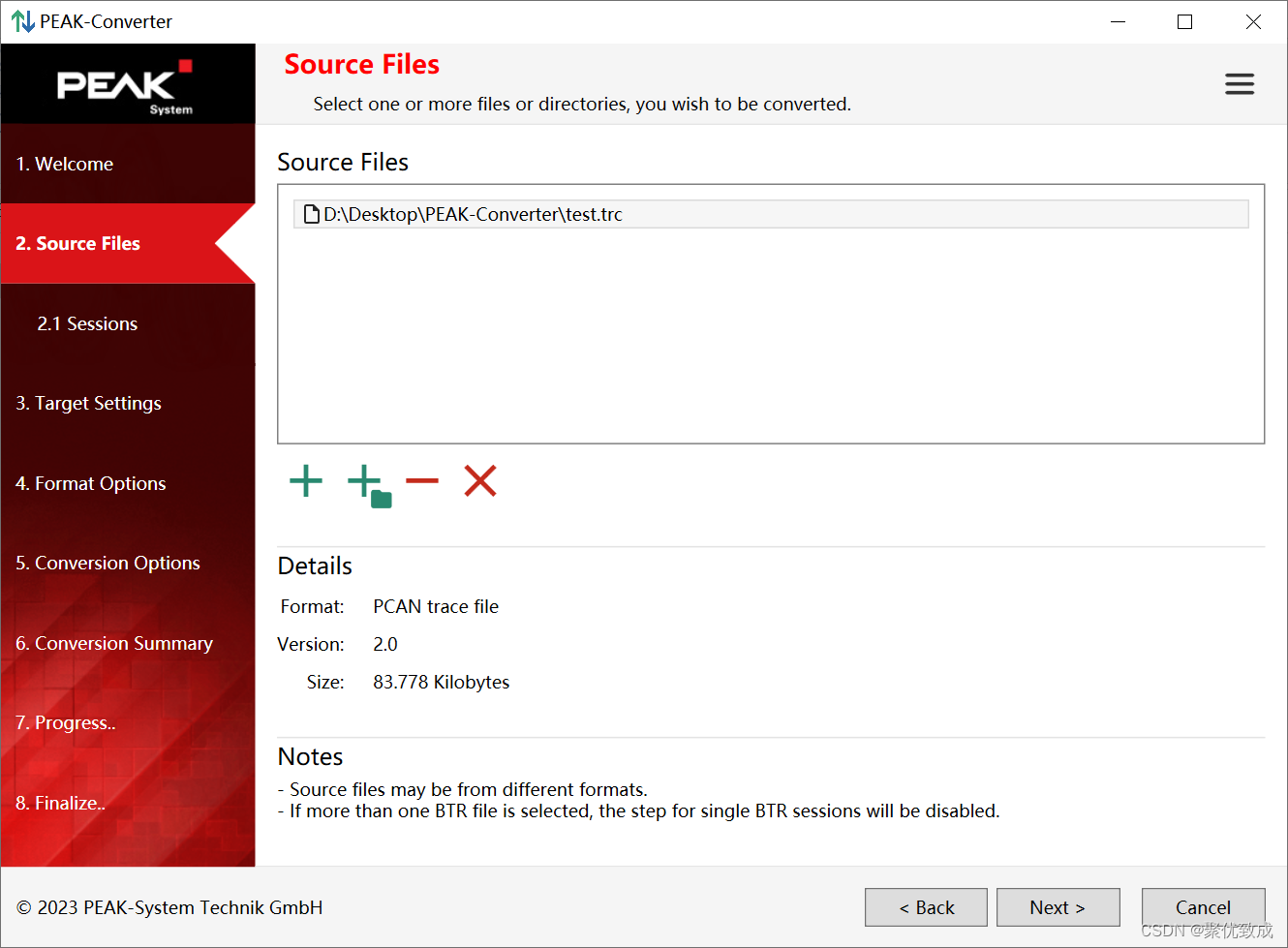Open step 6. Conversion Summary
This screenshot has width=1288, height=948.
(x=128, y=643)
